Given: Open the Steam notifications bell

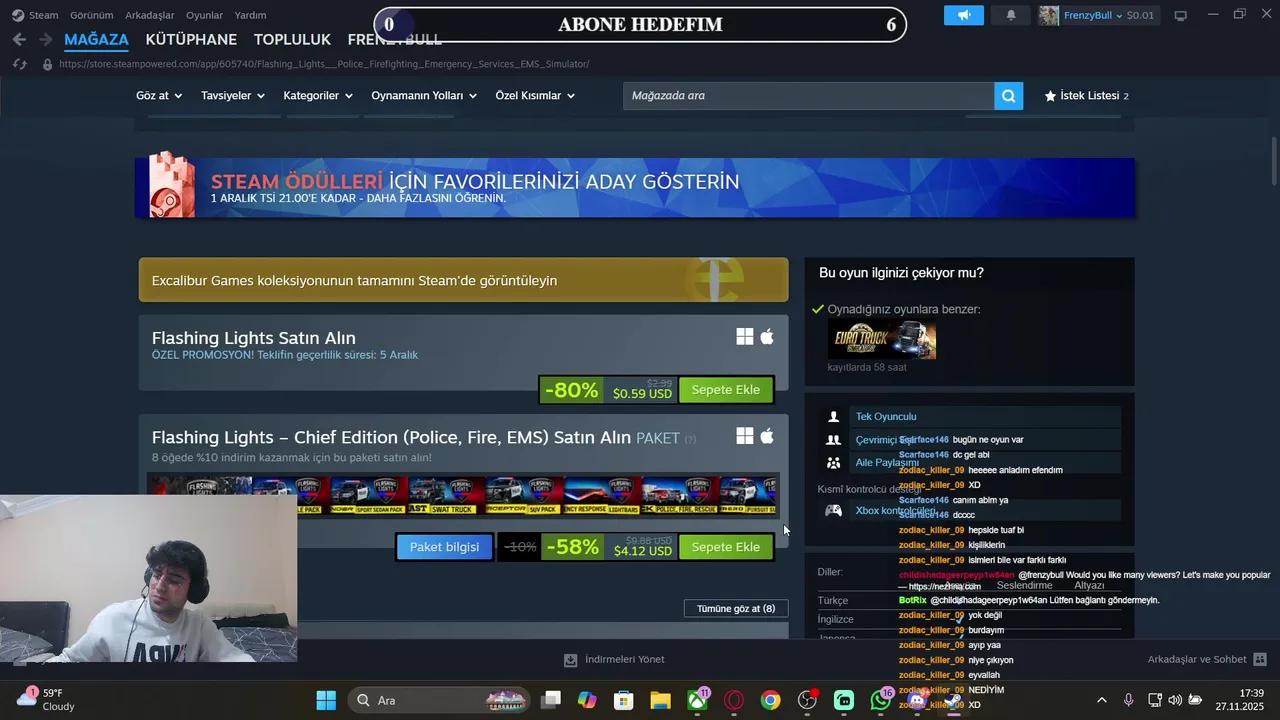Looking at the screenshot, I should (x=1011, y=15).
